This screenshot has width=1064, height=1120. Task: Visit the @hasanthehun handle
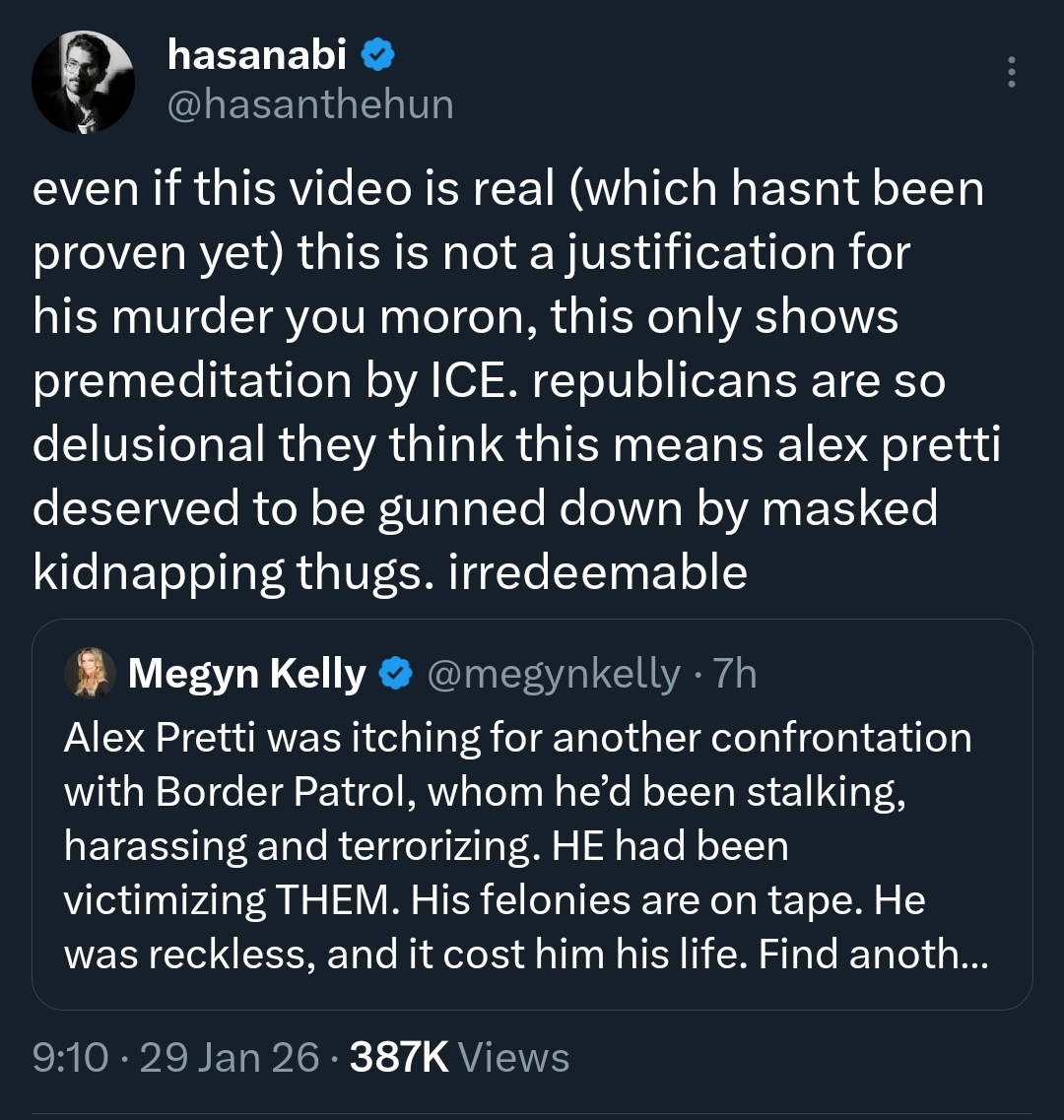311,103
